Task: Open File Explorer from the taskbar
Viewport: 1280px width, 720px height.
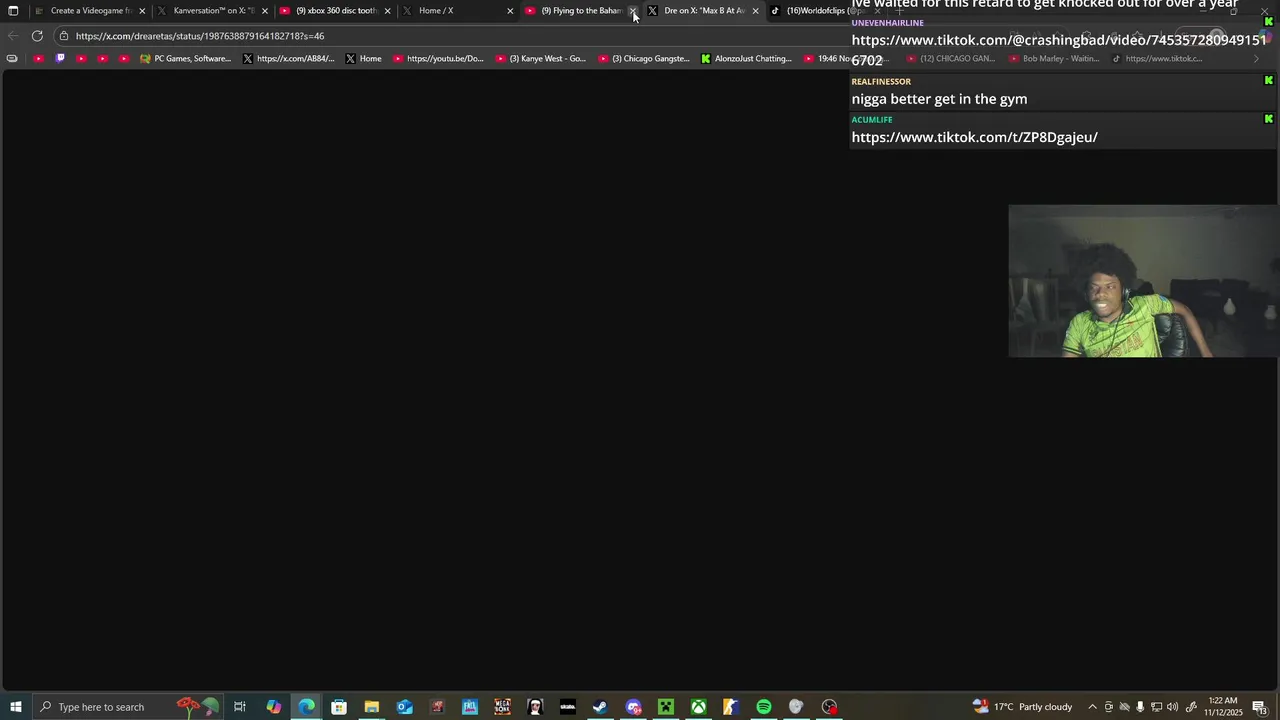Action: (x=371, y=707)
